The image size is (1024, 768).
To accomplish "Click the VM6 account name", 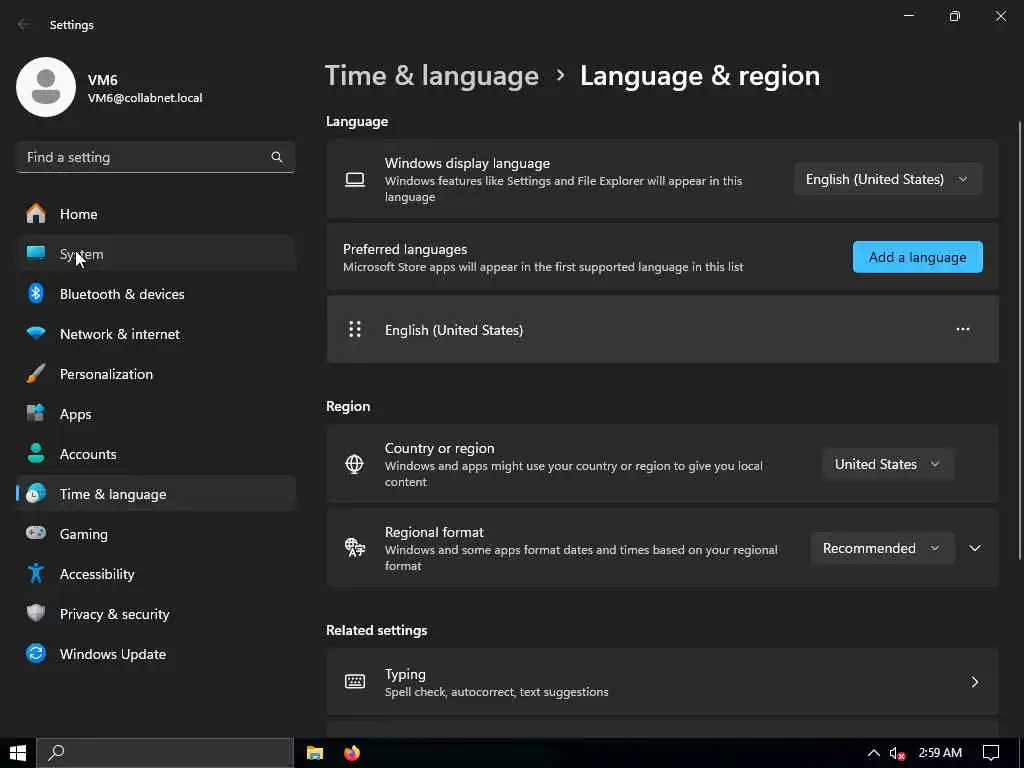I will tap(103, 80).
